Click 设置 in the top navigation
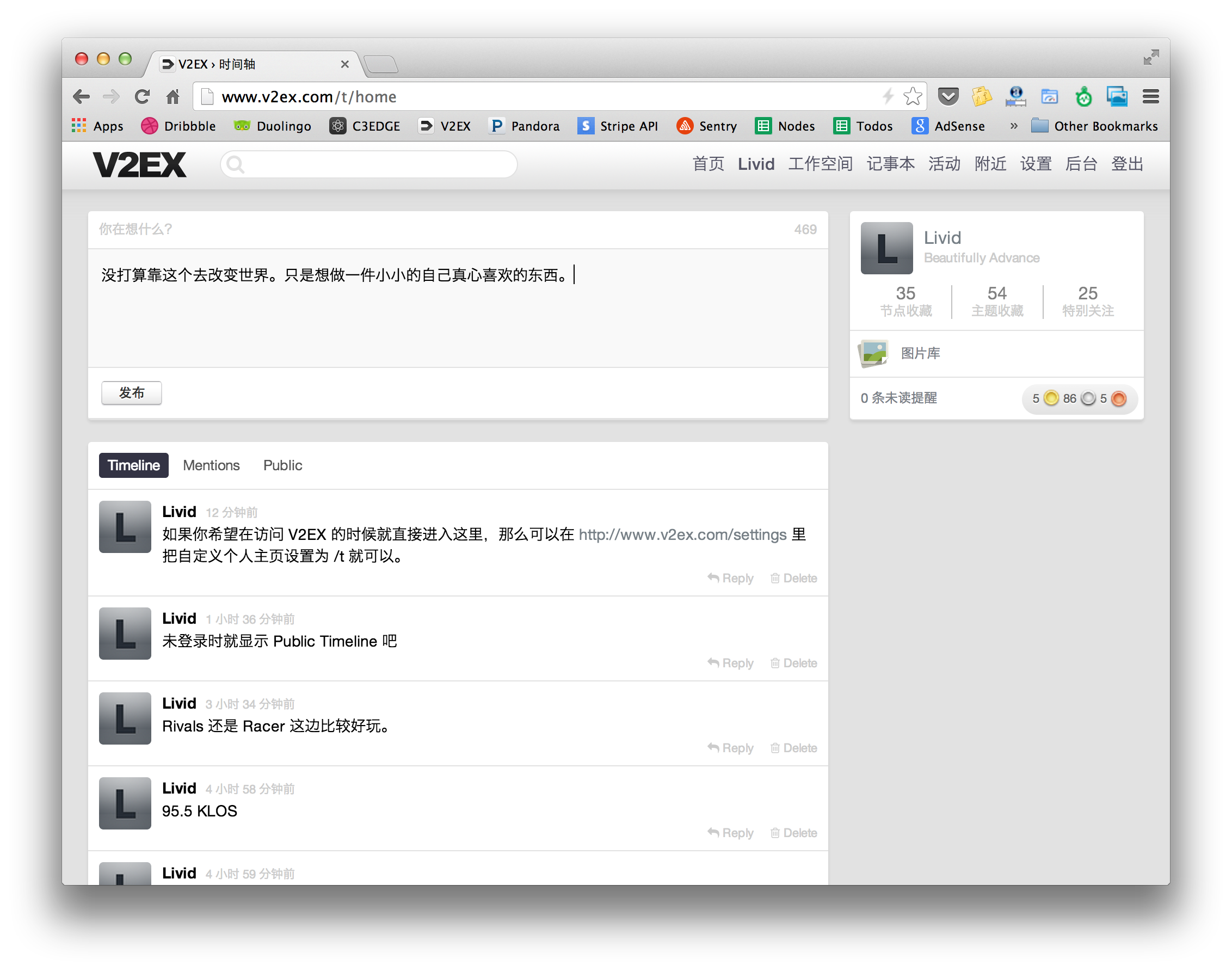 click(1036, 164)
